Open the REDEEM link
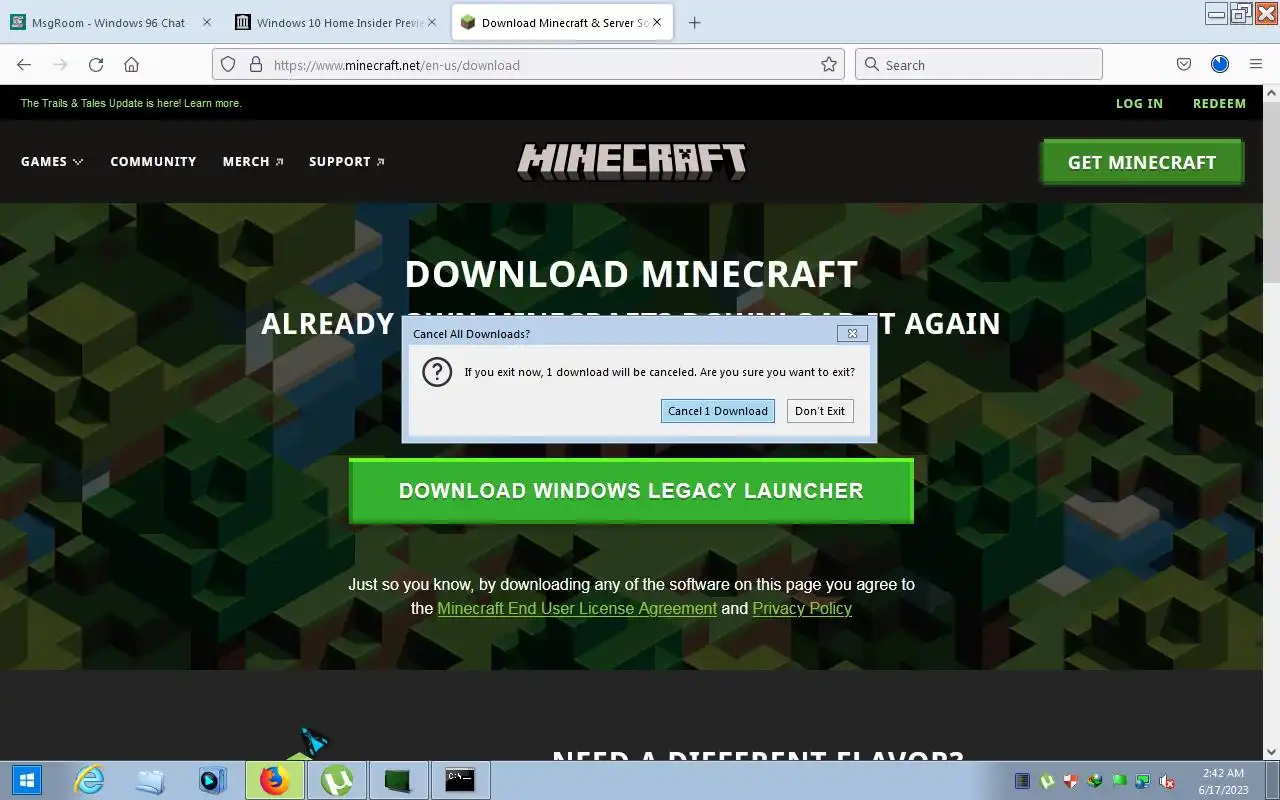 pos(1219,103)
